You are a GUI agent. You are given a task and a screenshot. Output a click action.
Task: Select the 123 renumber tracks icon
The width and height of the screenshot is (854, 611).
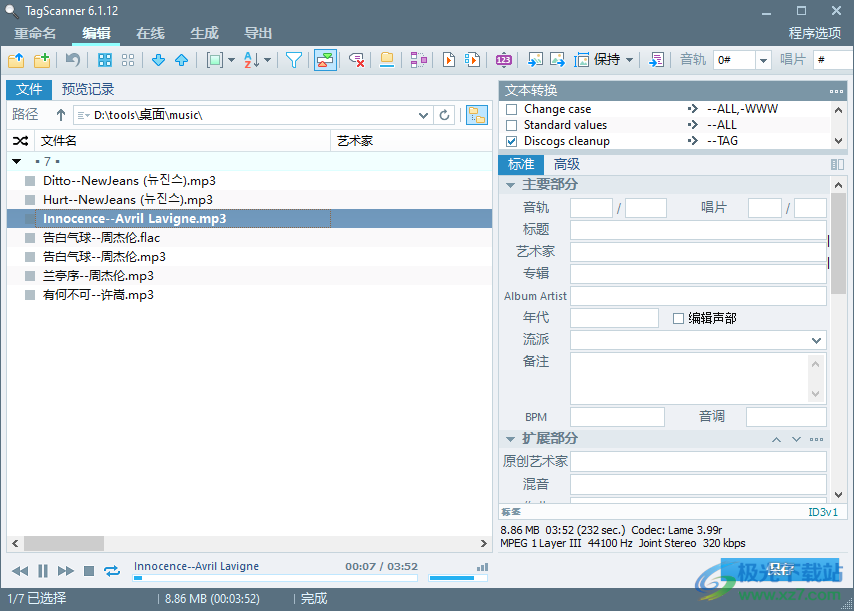tap(503, 59)
